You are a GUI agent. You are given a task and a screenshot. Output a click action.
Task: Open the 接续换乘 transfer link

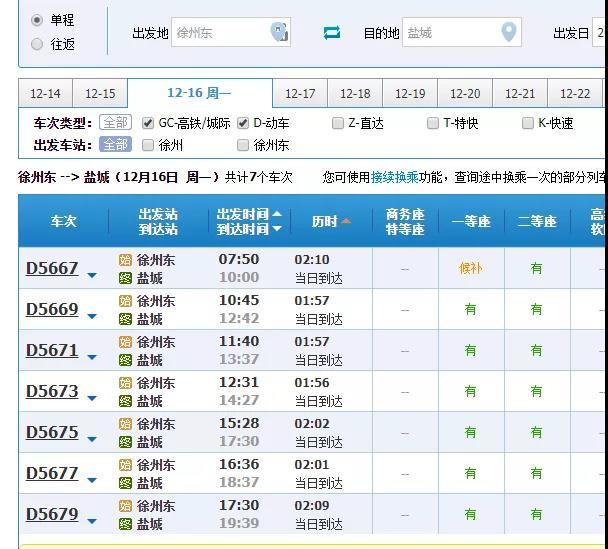395,178
